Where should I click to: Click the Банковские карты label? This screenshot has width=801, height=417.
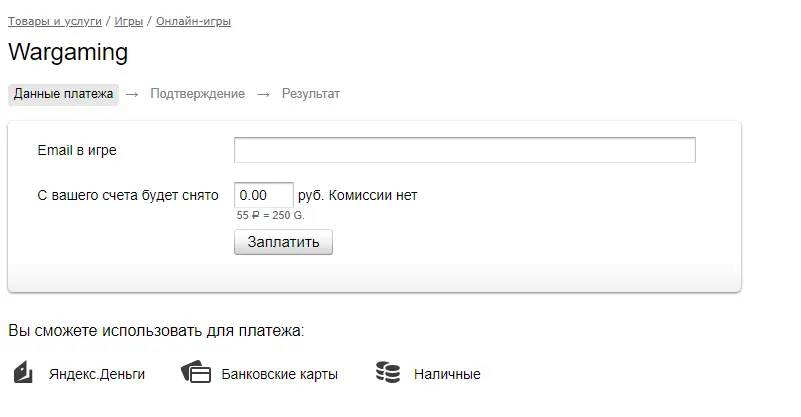click(x=279, y=375)
